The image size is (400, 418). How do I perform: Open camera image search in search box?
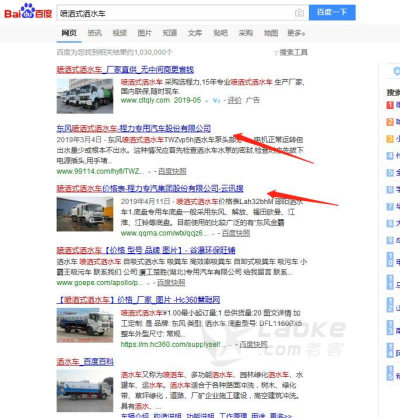299,13
